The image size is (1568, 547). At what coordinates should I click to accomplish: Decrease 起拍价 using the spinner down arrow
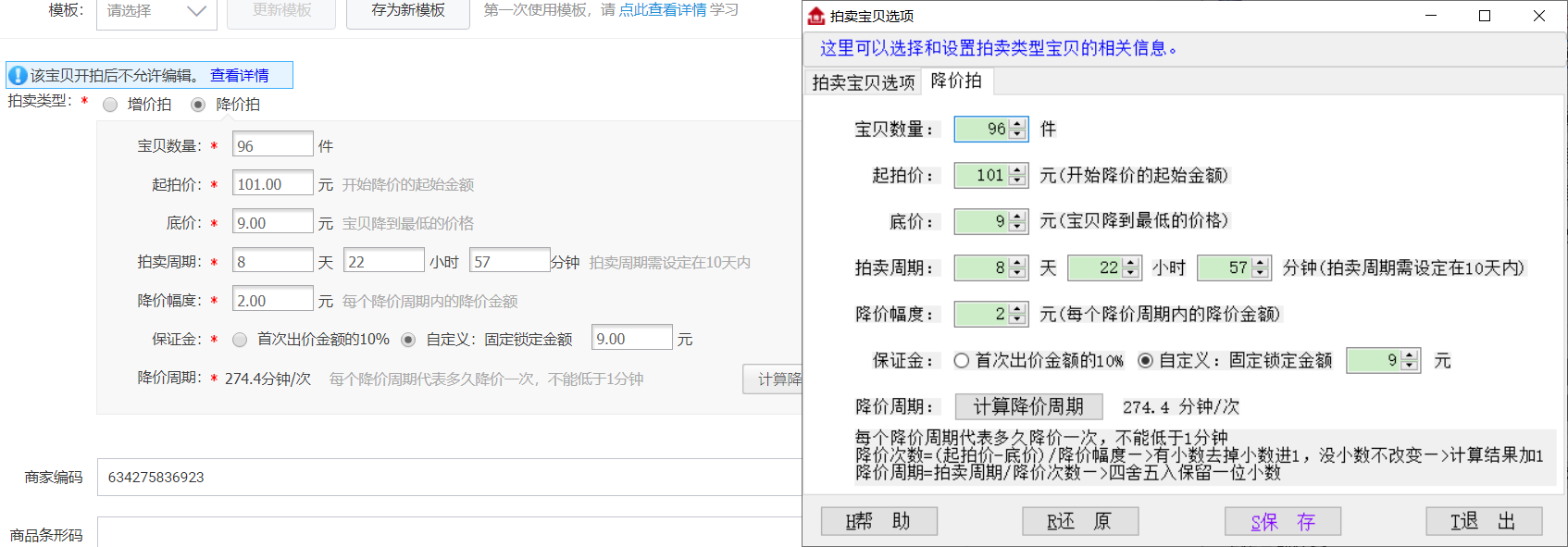click(x=1017, y=180)
